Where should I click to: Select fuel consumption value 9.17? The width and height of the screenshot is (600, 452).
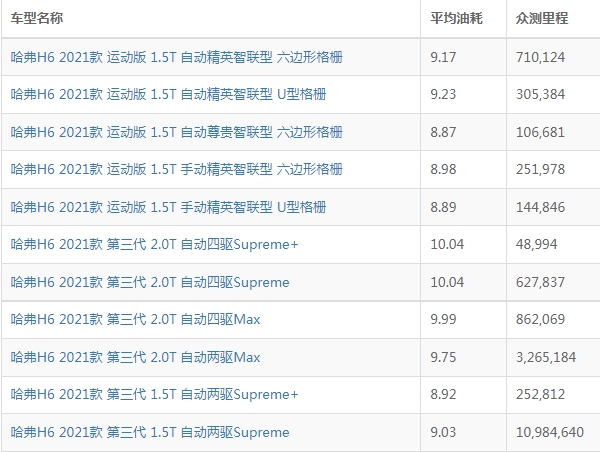443,57
